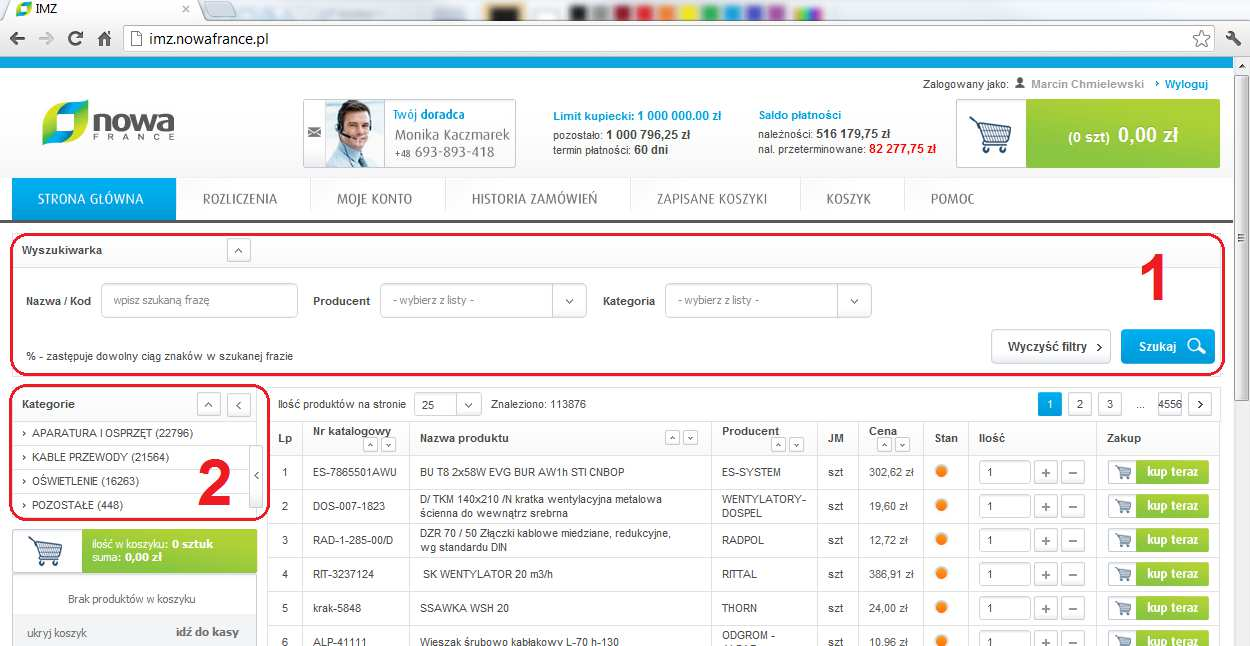Go back with browser back arrow
This screenshot has width=1250, height=646.
coord(17,39)
